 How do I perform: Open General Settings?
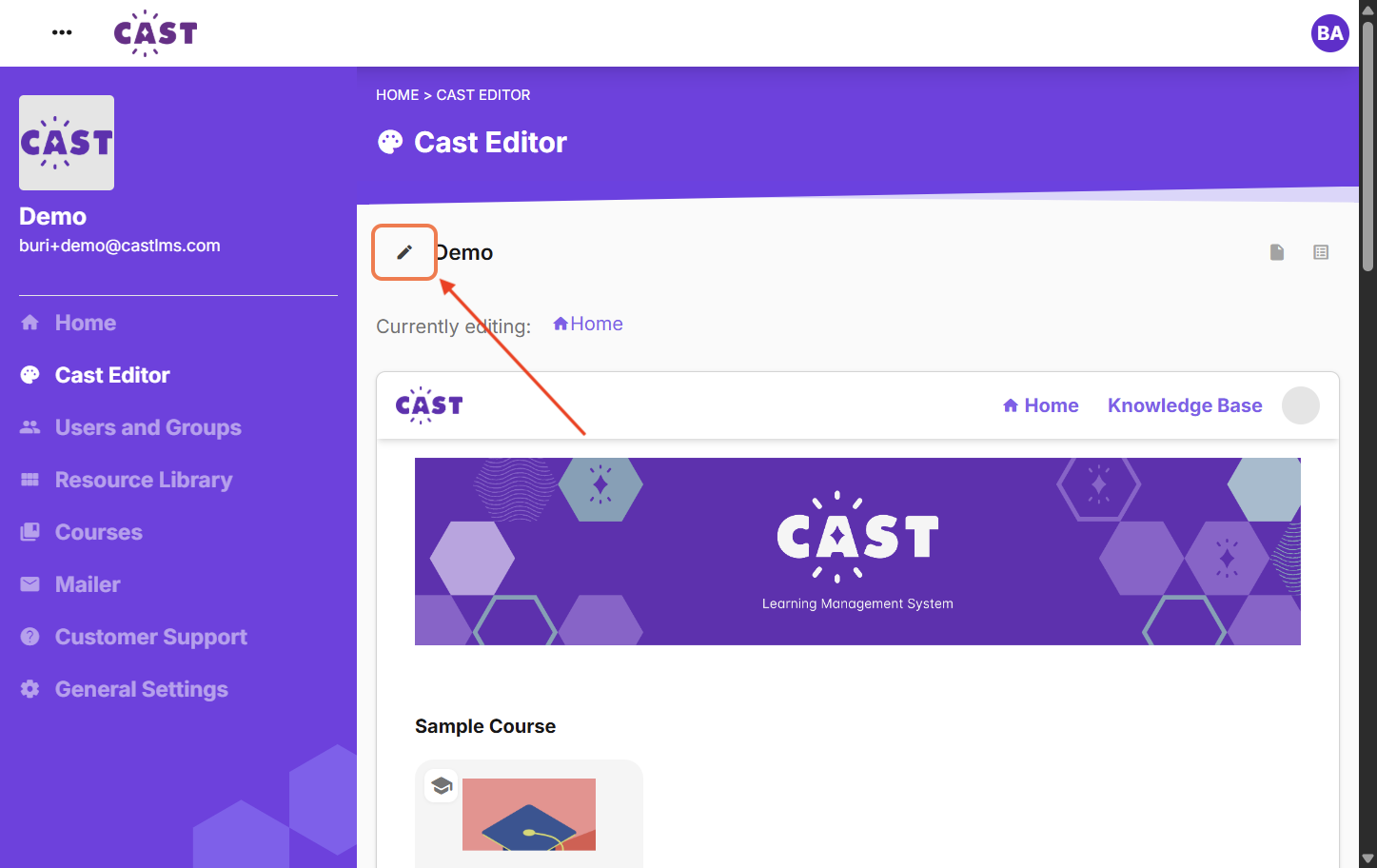(x=141, y=689)
